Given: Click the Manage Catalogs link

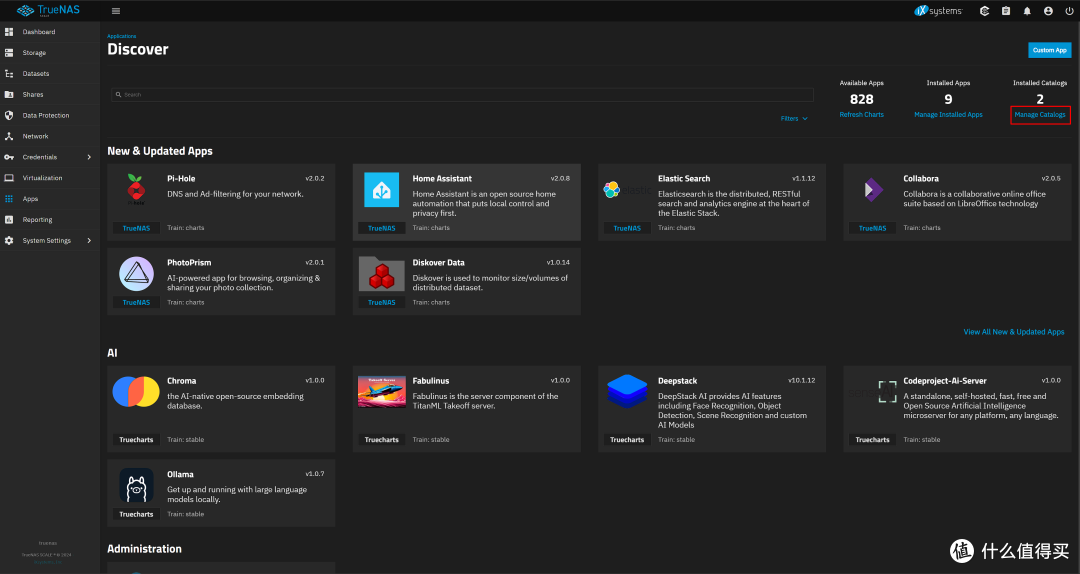Looking at the screenshot, I should (x=1040, y=114).
